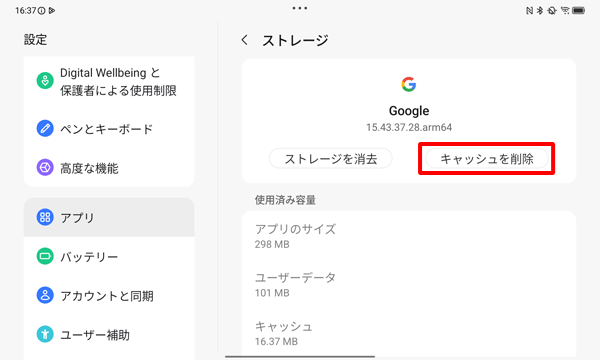The height and width of the screenshot is (360, 600).
Task: Tap the accessibility figure icon
Action: pyautogui.click(x=45, y=334)
